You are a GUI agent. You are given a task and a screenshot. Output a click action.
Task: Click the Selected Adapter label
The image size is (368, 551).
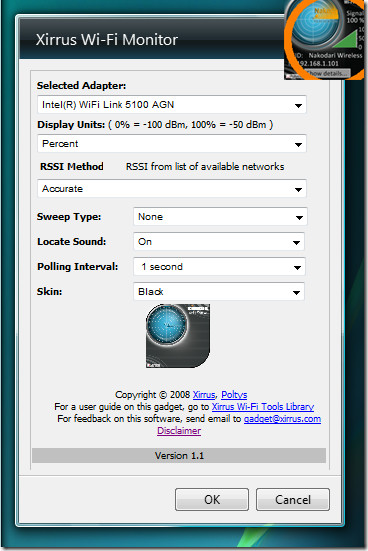81,85
